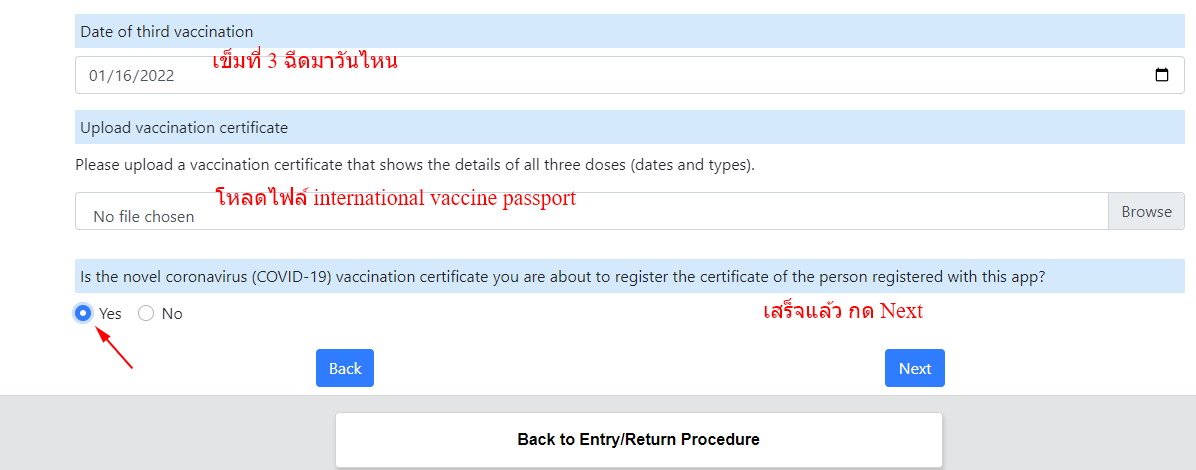This screenshot has width=1196, height=470.
Task: Click the red Thai annotation beside the date
Action: pos(305,61)
